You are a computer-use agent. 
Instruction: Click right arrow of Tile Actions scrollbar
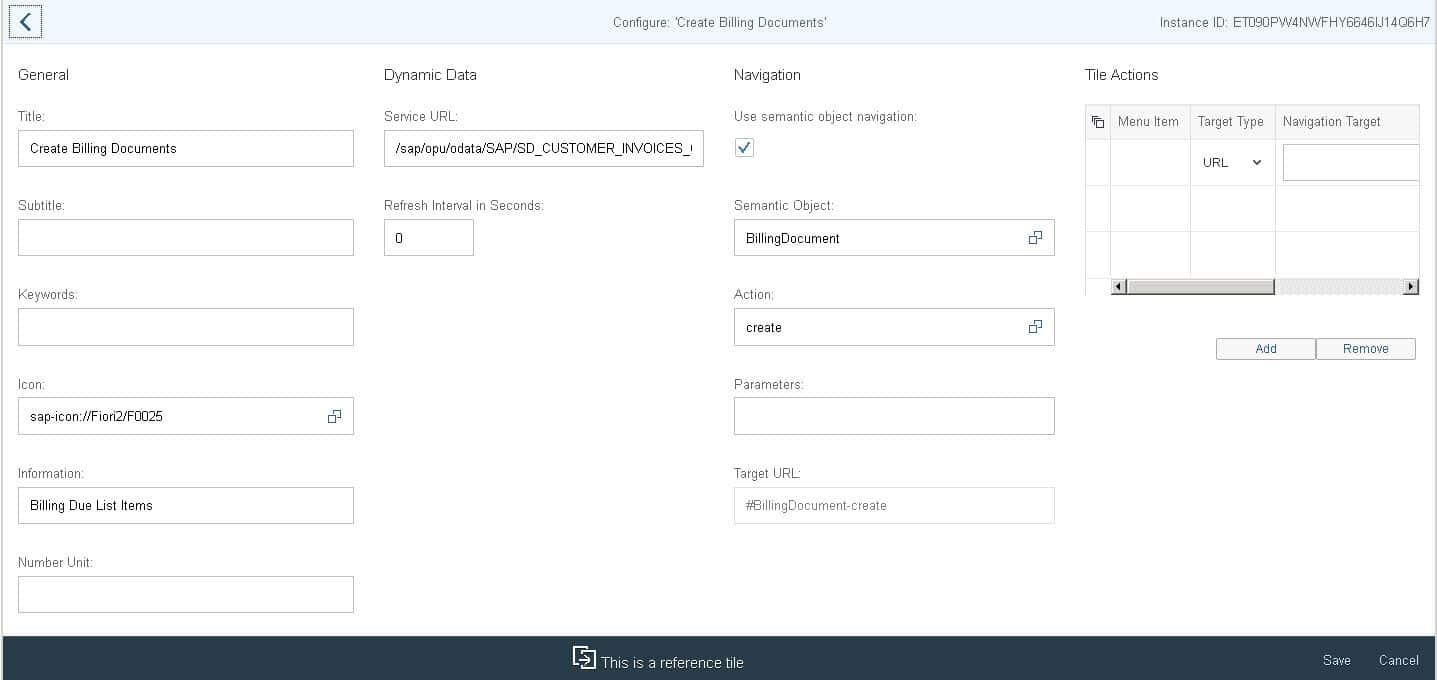tap(1411, 287)
